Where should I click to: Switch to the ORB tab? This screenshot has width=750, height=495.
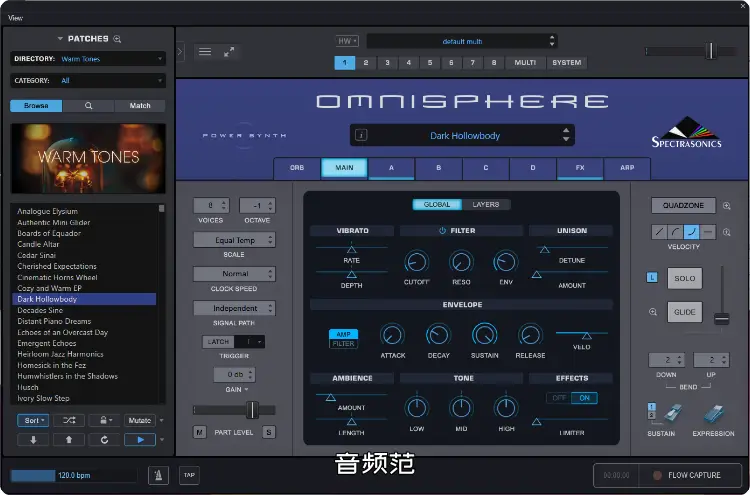297,168
